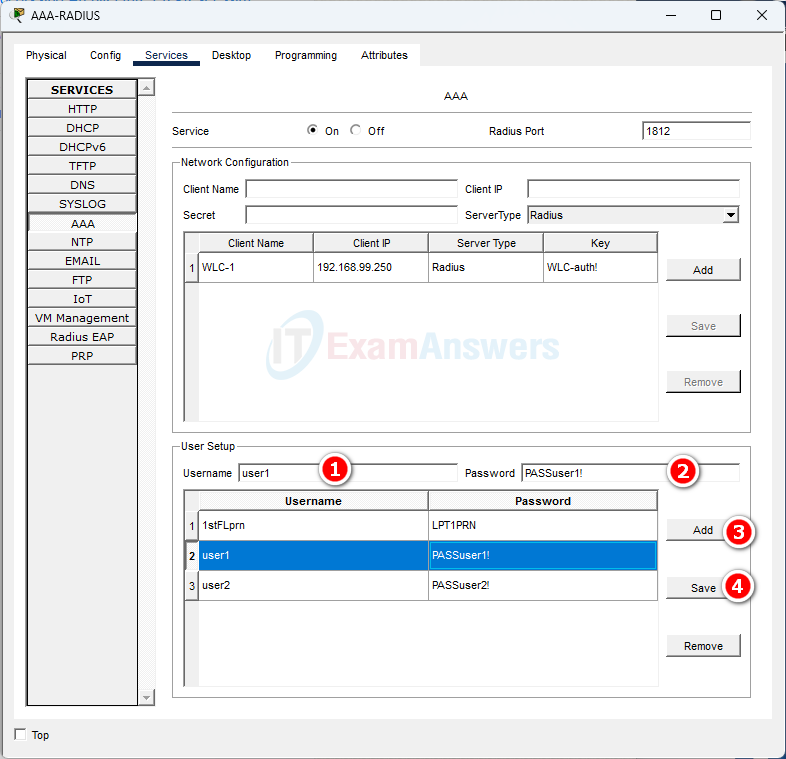The width and height of the screenshot is (786, 759).
Task: Open the DHCP service settings
Action: (x=82, y=128)
